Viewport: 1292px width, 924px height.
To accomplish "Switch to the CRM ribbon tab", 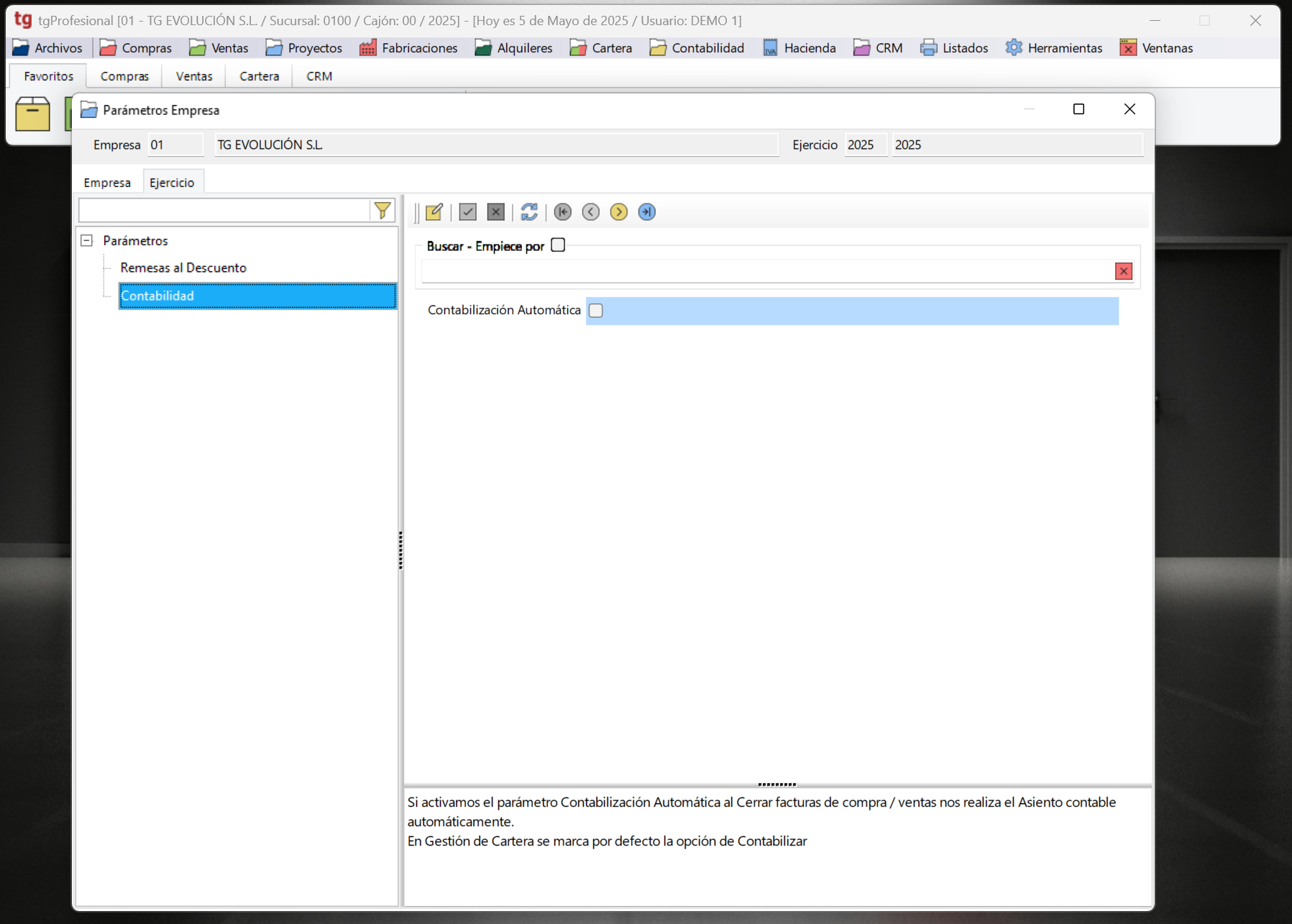I will 319,76.
